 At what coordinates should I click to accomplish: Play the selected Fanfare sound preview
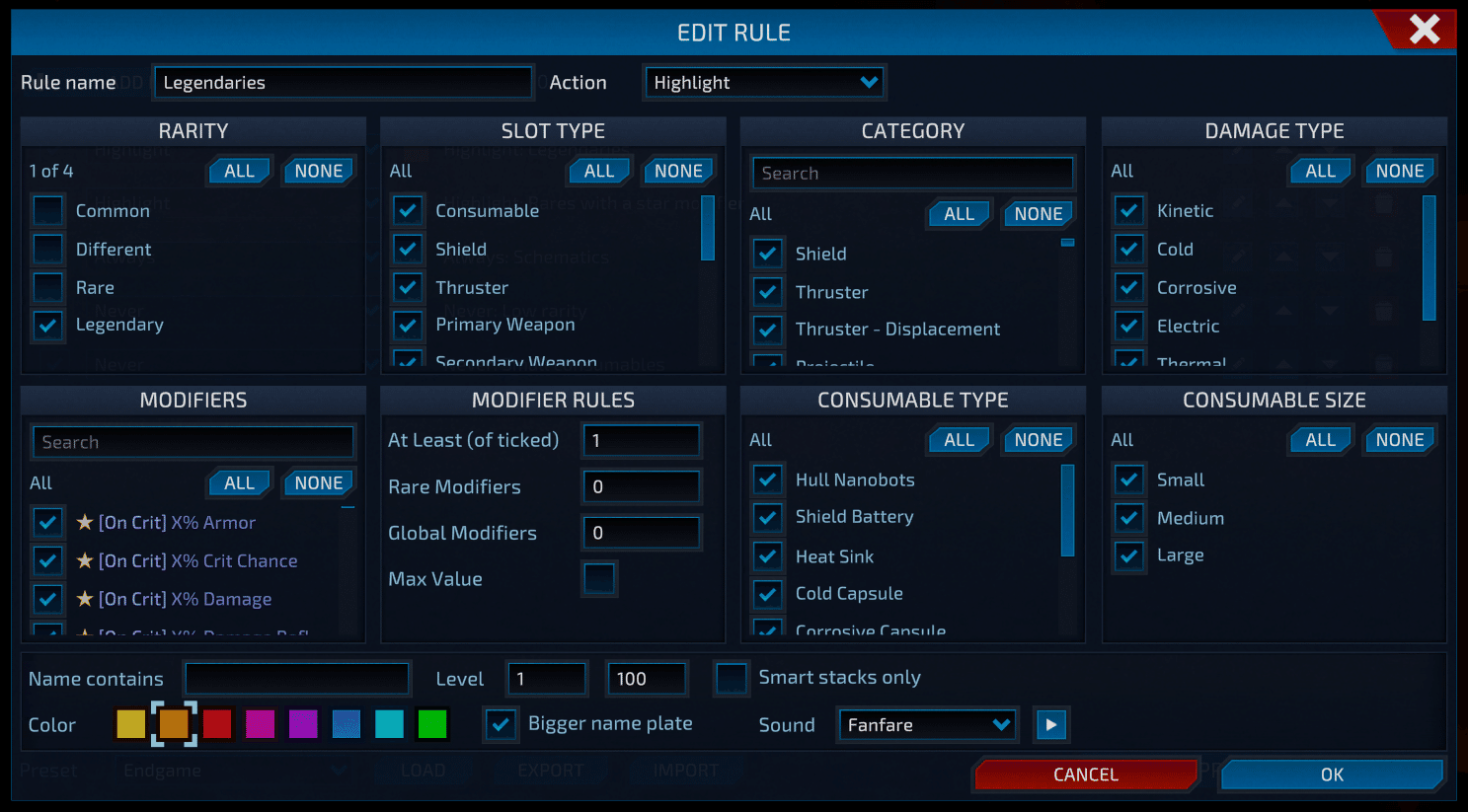point(1051,725)
